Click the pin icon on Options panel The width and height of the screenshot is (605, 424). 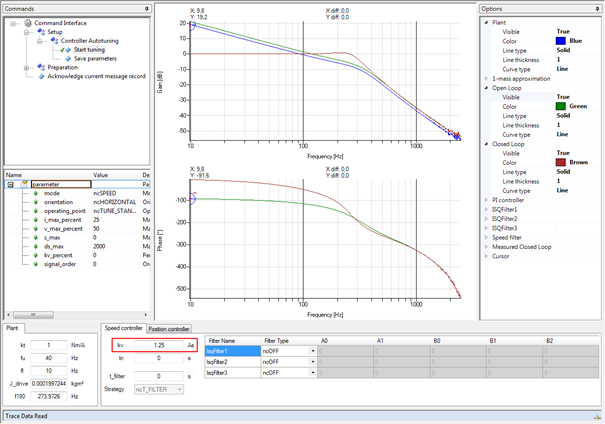point(598,8)
